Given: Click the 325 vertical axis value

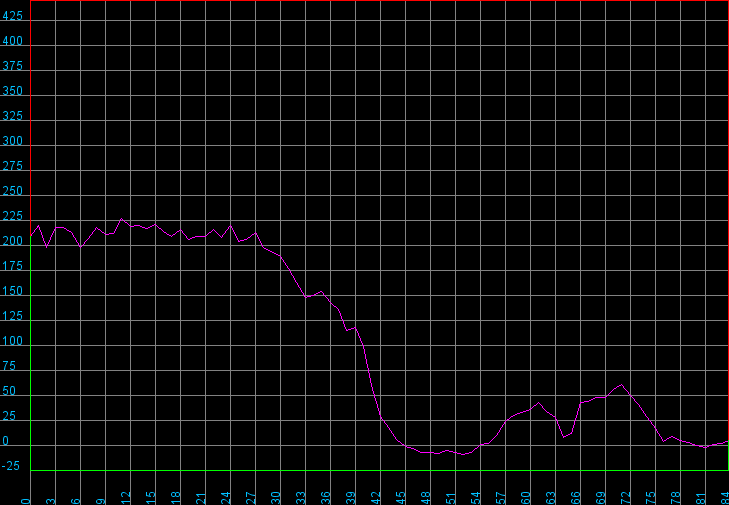Looking at the screenshot, I should 12,116.
